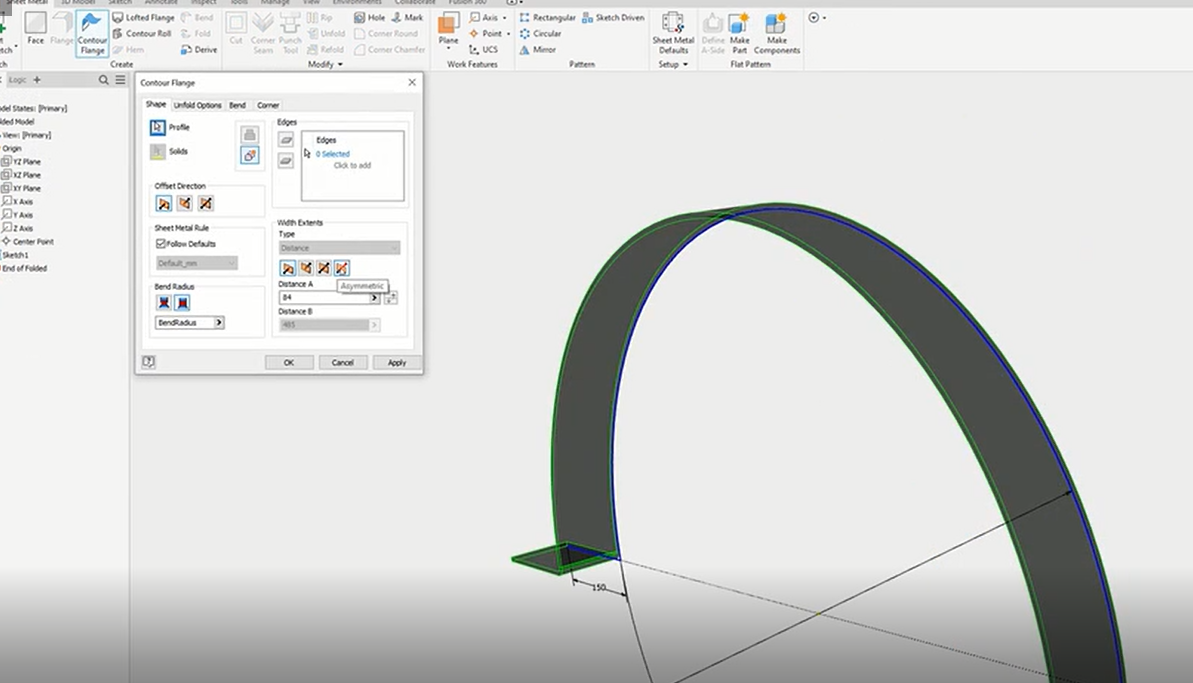The height and width of the screenshot is (683, 1193).
Task: Click Cancel in the Contour Flange dialog
Action: pyautogui.click(x=342, y=363)
